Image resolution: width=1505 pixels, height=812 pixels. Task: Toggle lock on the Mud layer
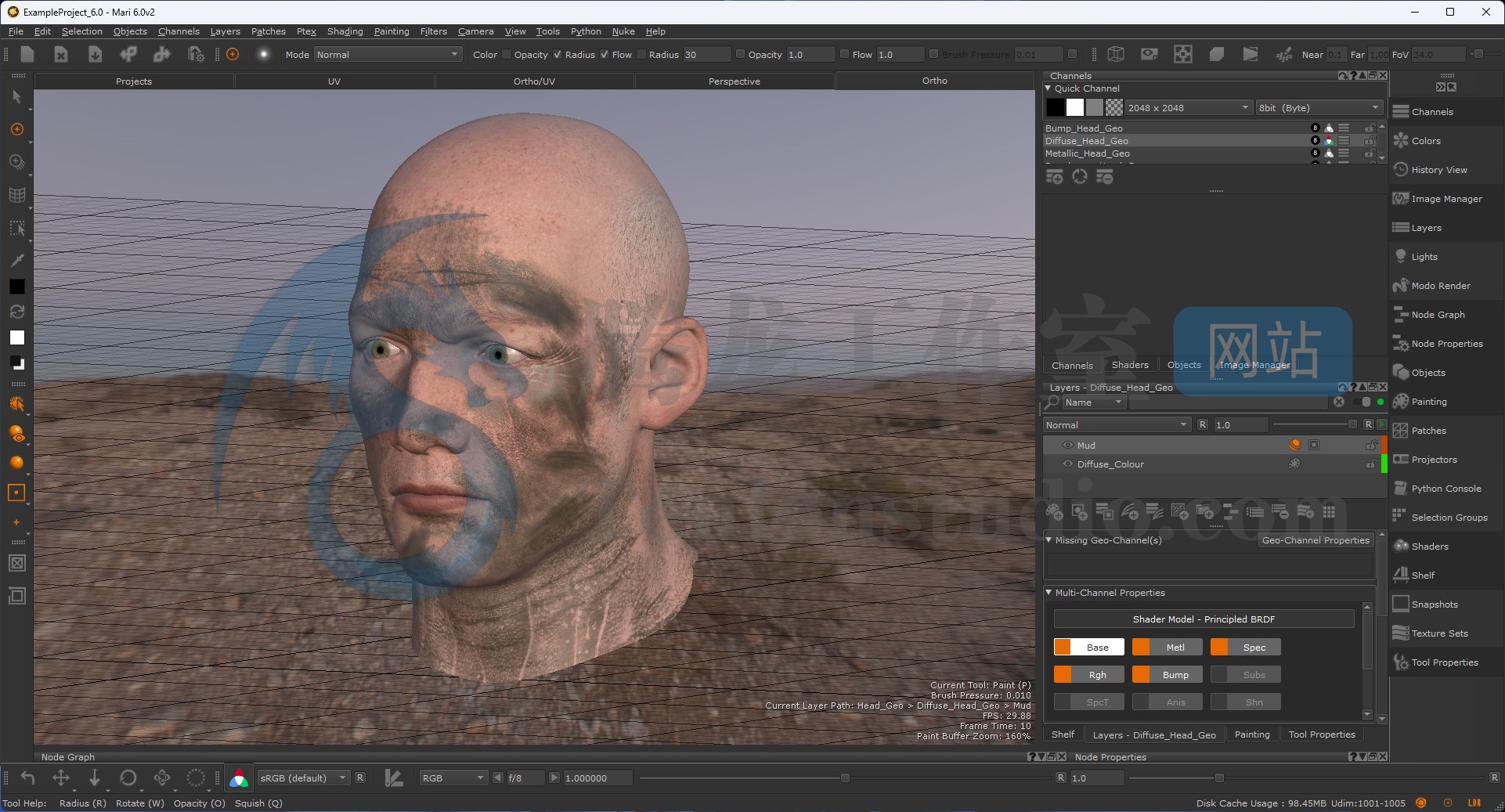point(1371,445)
